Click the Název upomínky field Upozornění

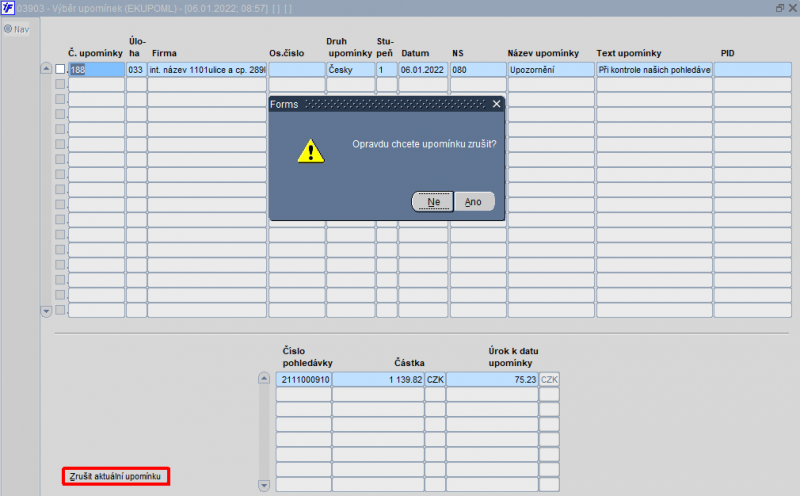click(x=551, y=69)
